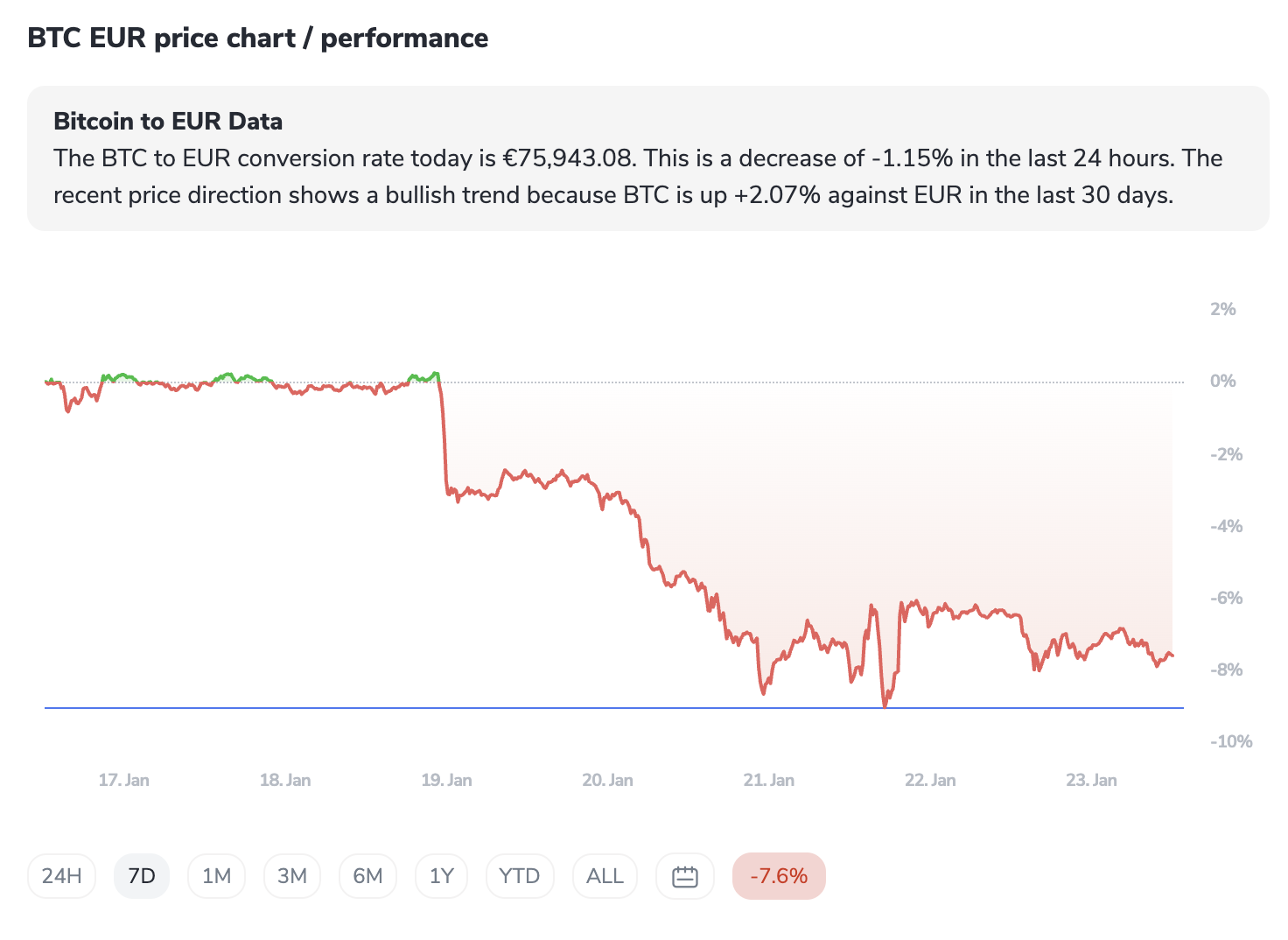
Task: Select the 7D time range
Action: [142, 876]
